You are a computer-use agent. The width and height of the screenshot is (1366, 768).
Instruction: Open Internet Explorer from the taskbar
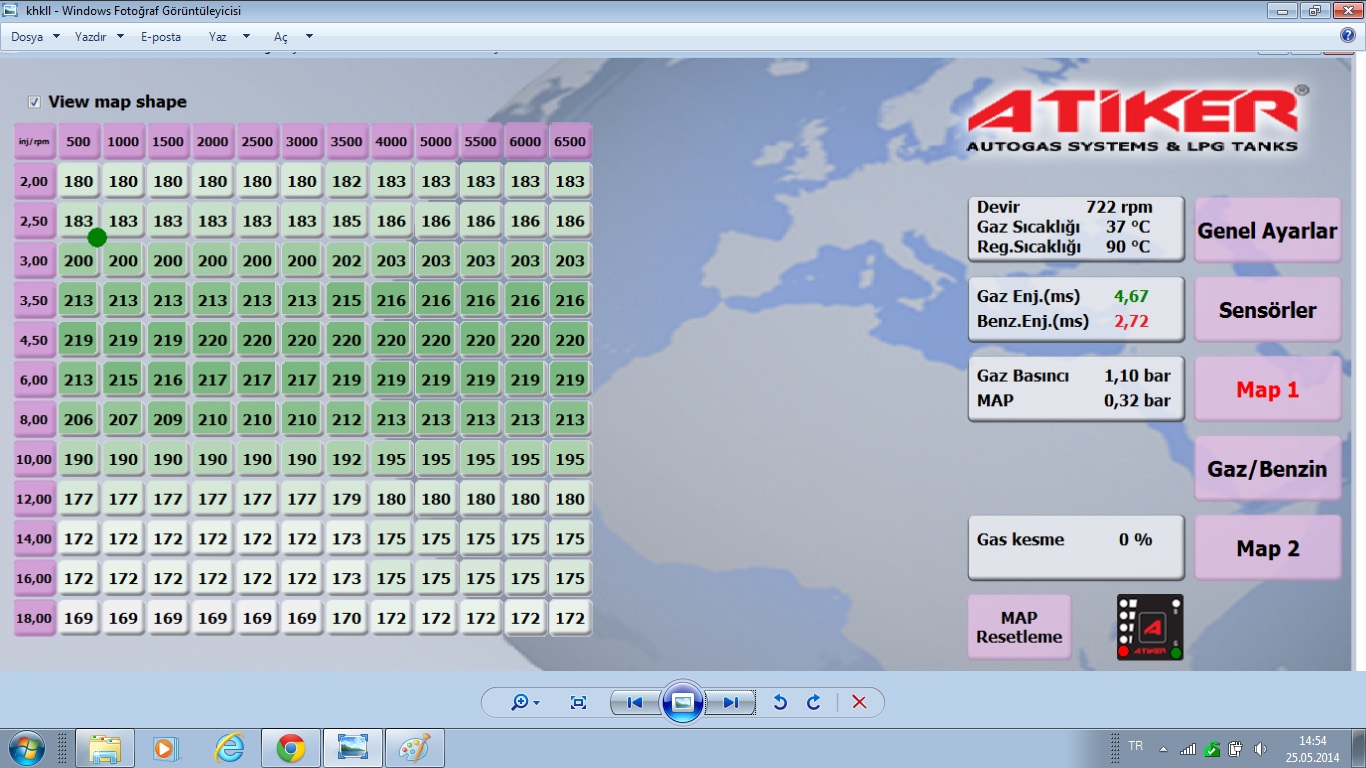coord(229,747)
